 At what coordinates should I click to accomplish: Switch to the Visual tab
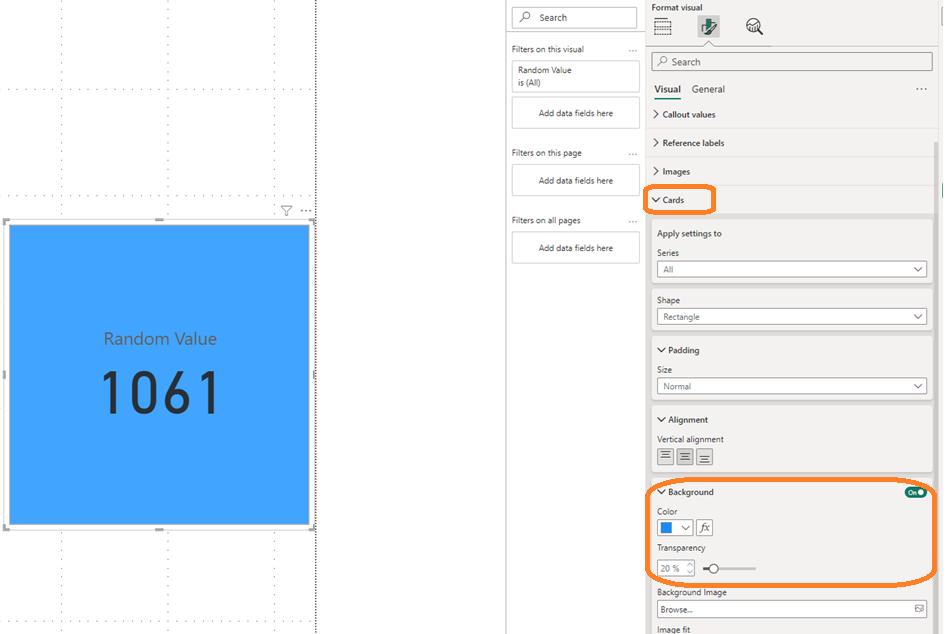[x=668, y=90]
